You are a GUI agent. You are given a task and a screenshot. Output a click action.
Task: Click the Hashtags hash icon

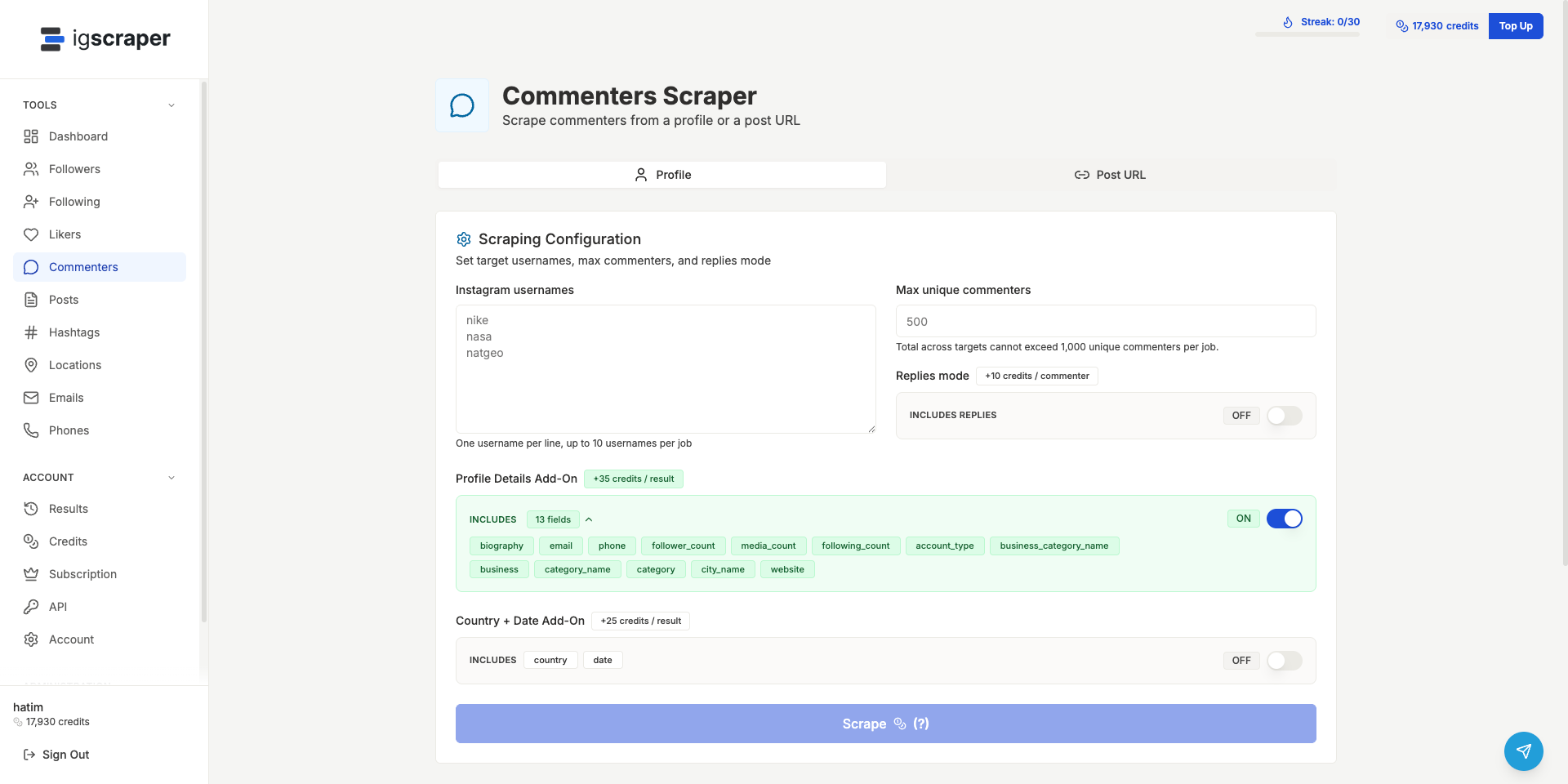click(x=31, y=332)
